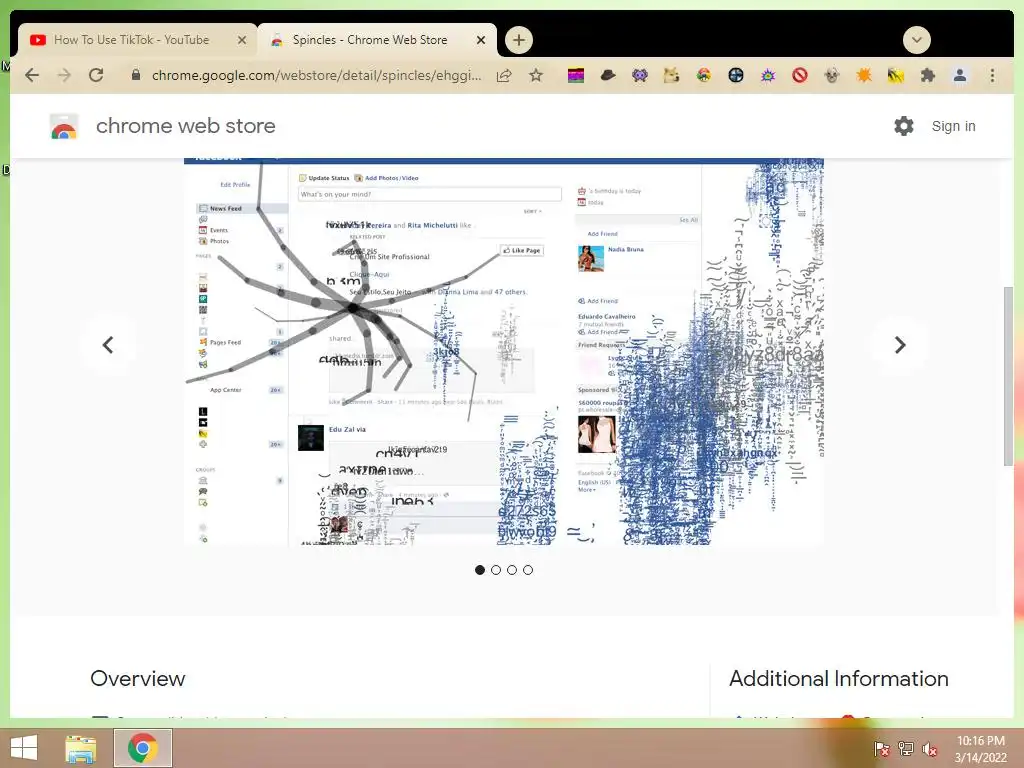Open the orange splat extension
This screenshot has height=768, width=1024.
tap(863, 76)
